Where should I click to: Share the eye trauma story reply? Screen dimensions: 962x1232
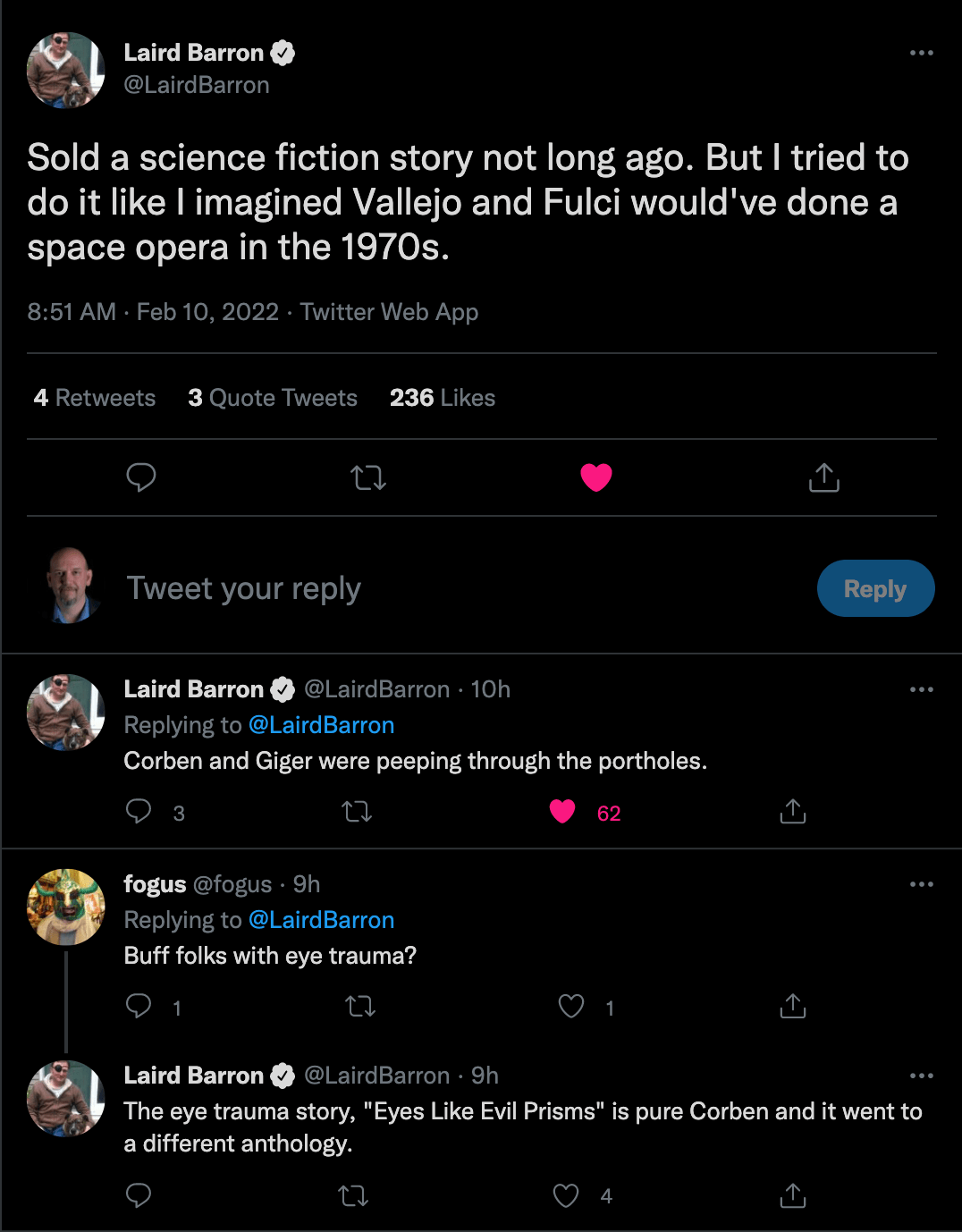pyautogui.click(x=792, y=1194)
